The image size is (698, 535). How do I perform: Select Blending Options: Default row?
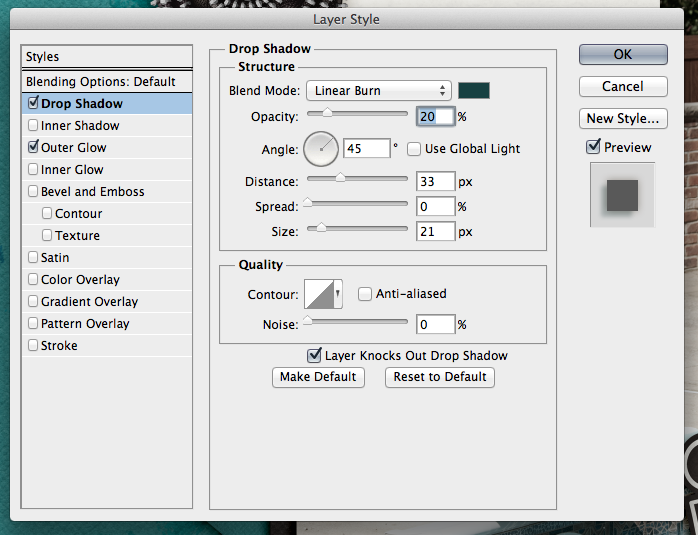[107, 81]
